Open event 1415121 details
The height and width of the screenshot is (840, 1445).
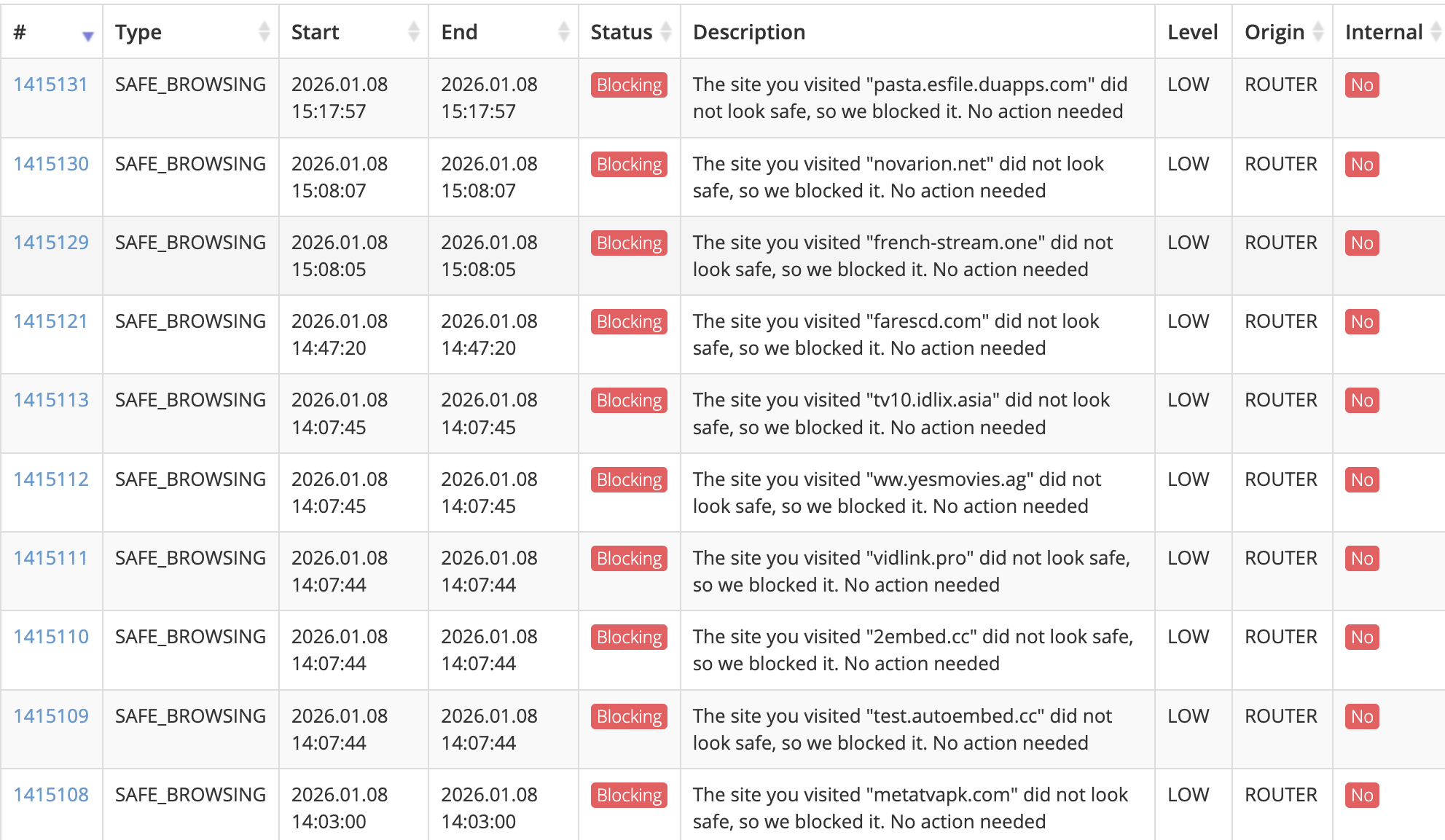(x=50, y=321)
